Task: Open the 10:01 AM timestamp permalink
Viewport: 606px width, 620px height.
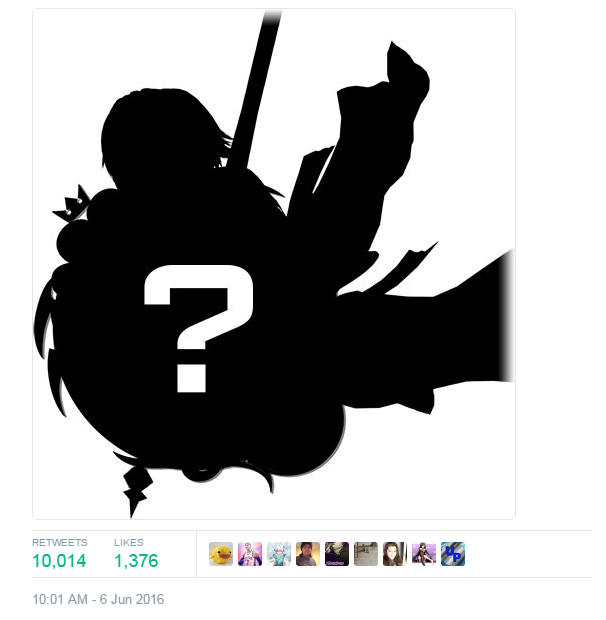Action: 60,599
